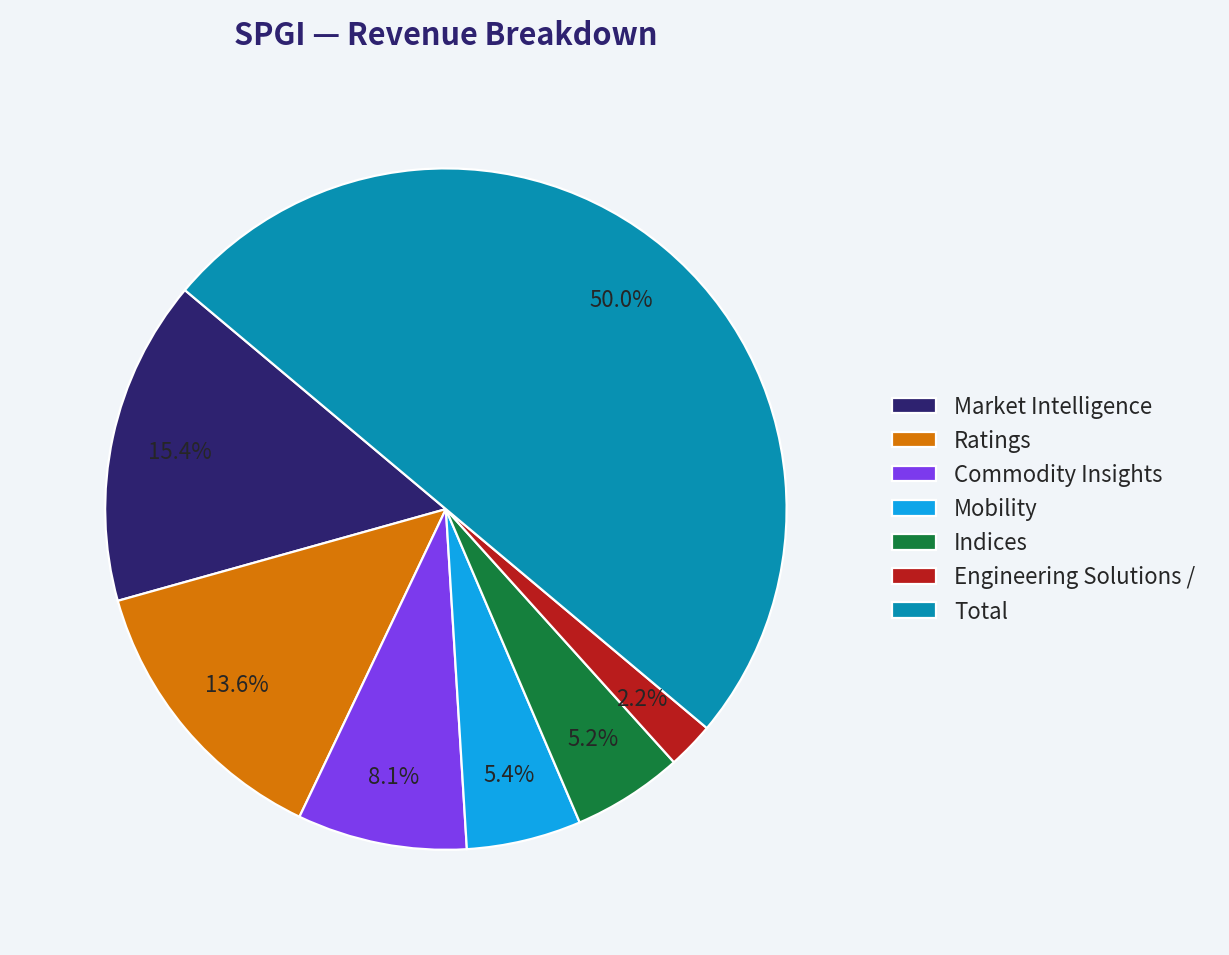Click the Engineering Solutions legend color swatch

[913, 576]
